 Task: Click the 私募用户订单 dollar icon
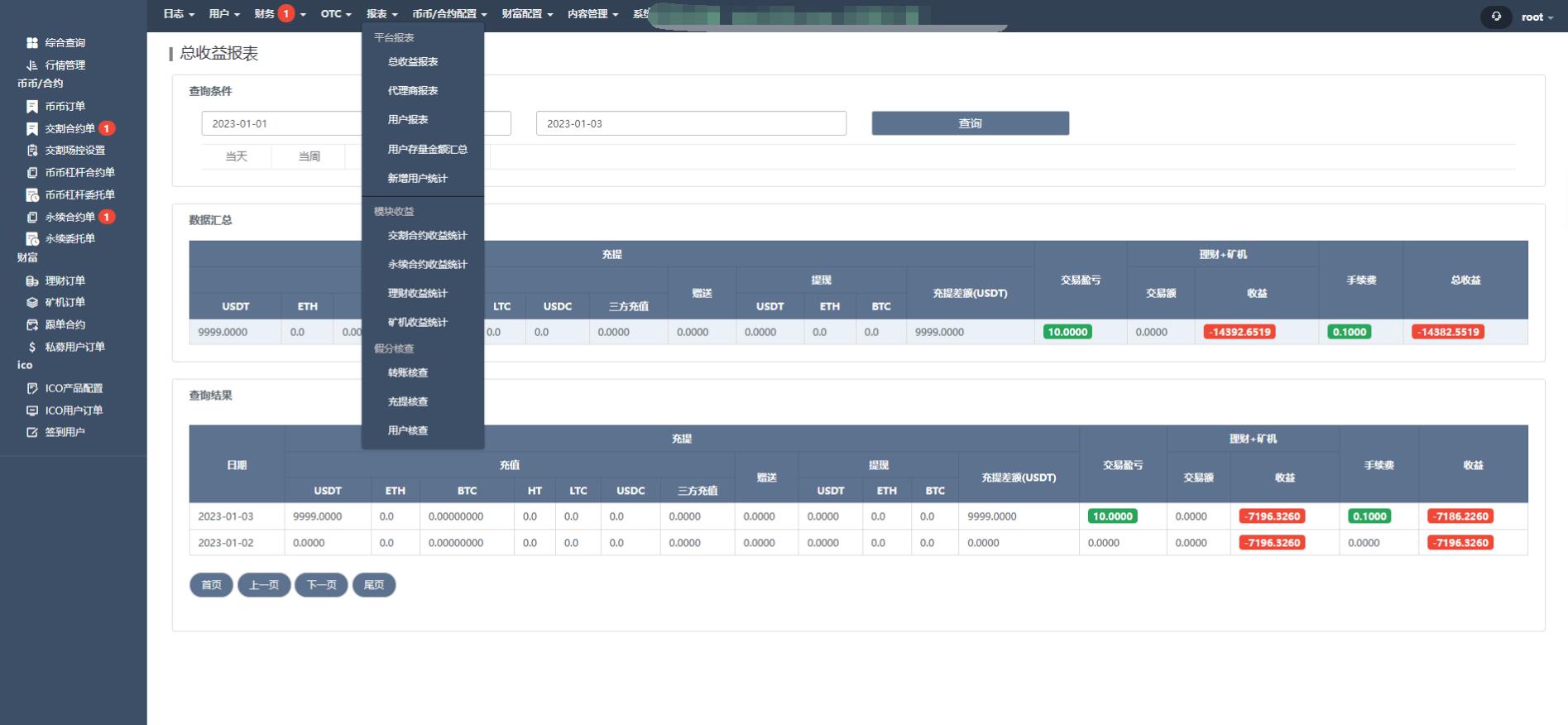[x=32, y=347]
